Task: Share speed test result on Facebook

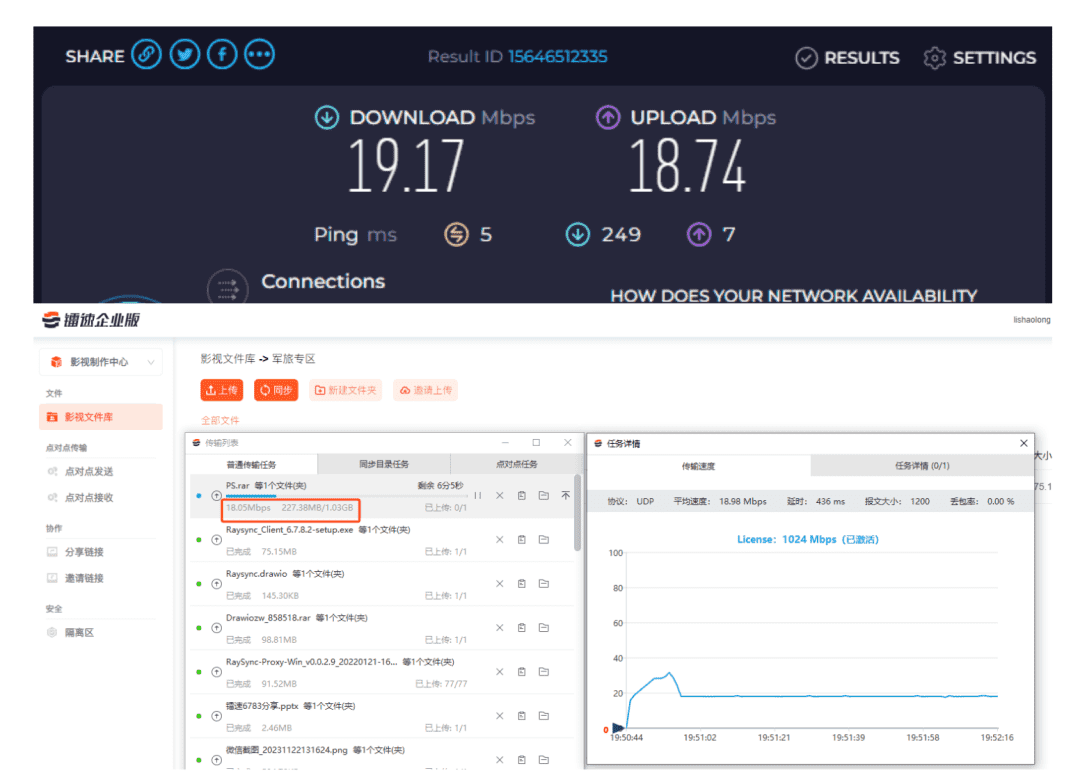Action: (222, 55)
